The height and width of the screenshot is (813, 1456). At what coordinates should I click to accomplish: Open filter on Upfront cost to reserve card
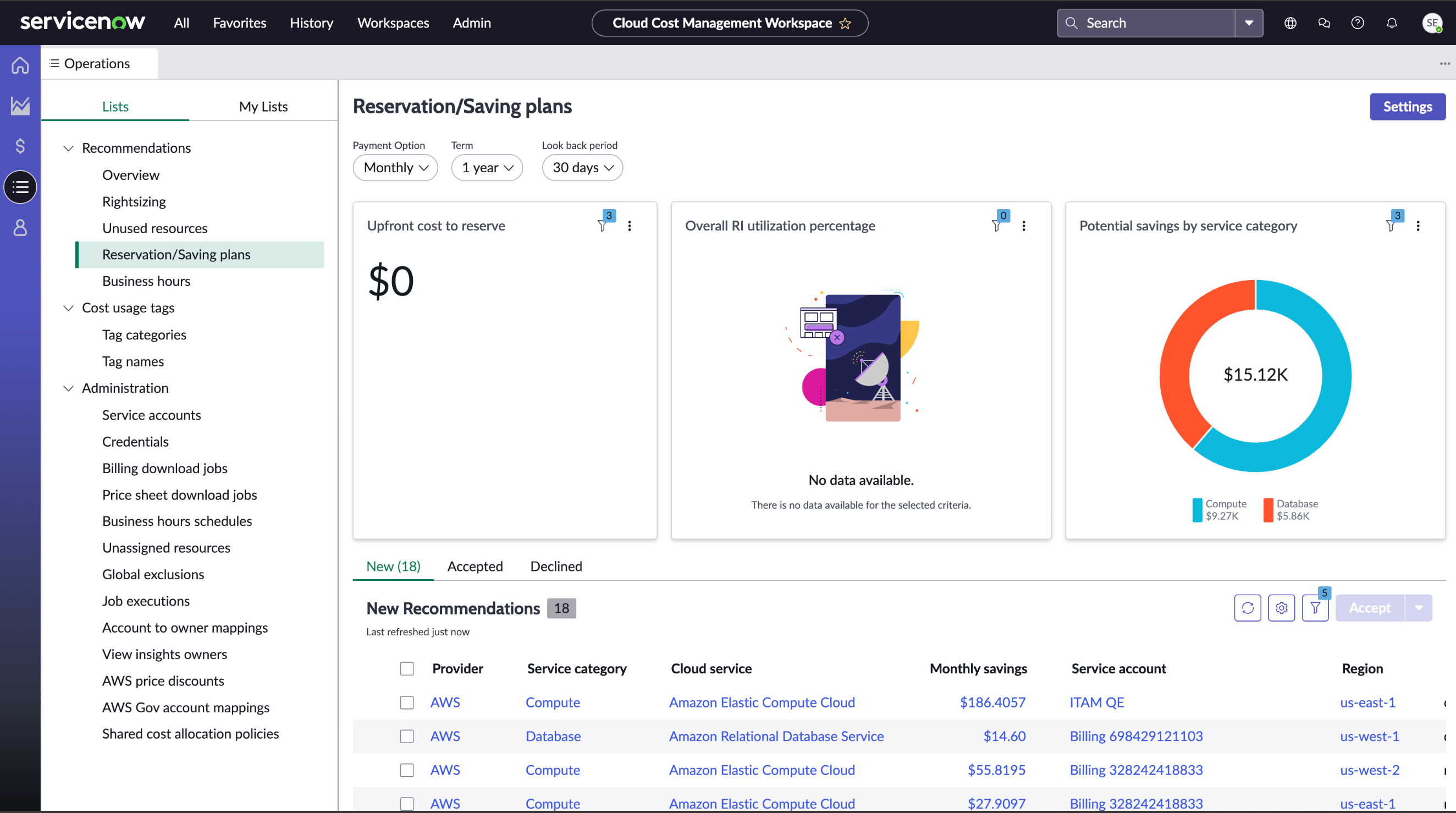(603, 226)
